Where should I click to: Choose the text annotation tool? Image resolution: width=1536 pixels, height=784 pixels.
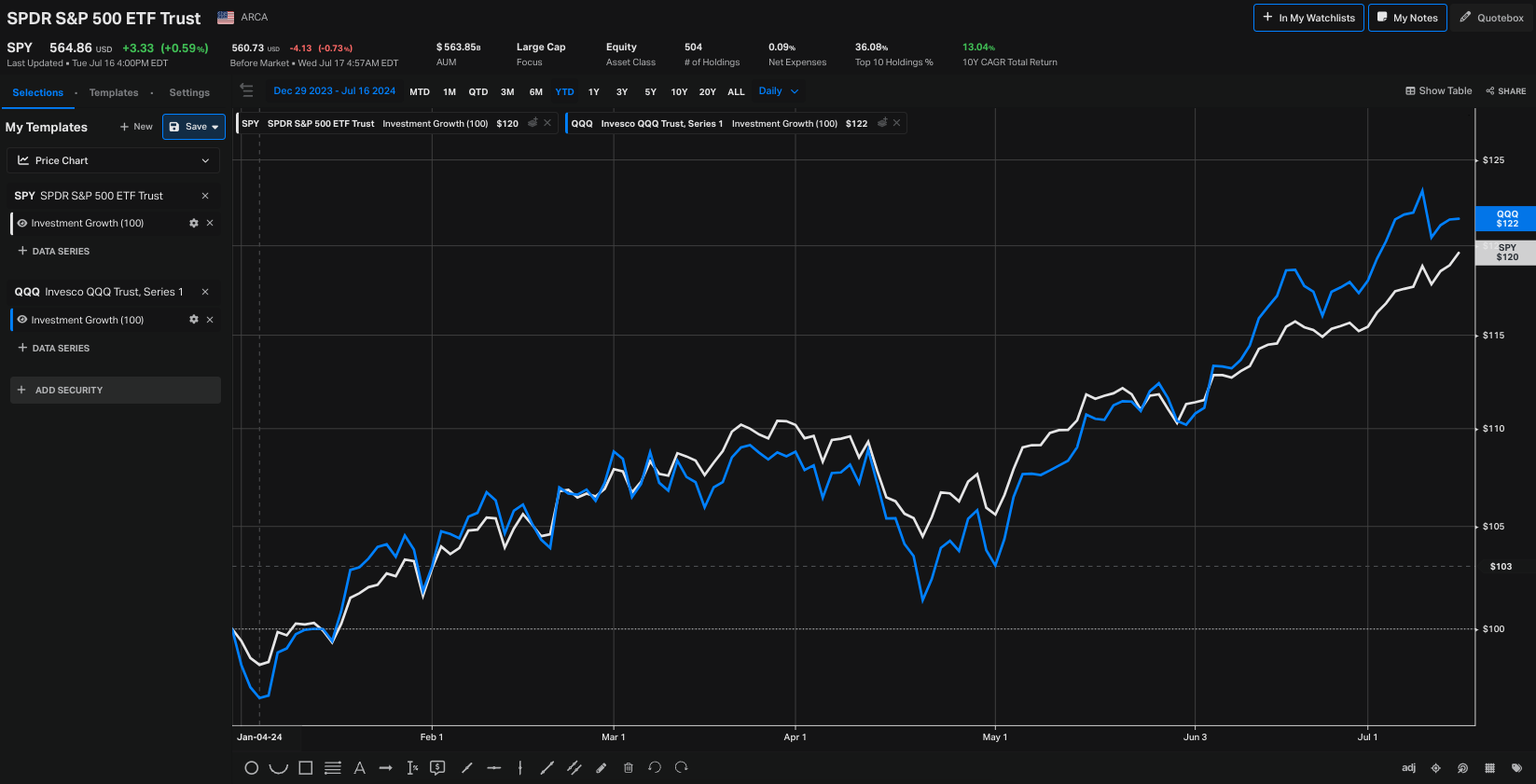359,768
